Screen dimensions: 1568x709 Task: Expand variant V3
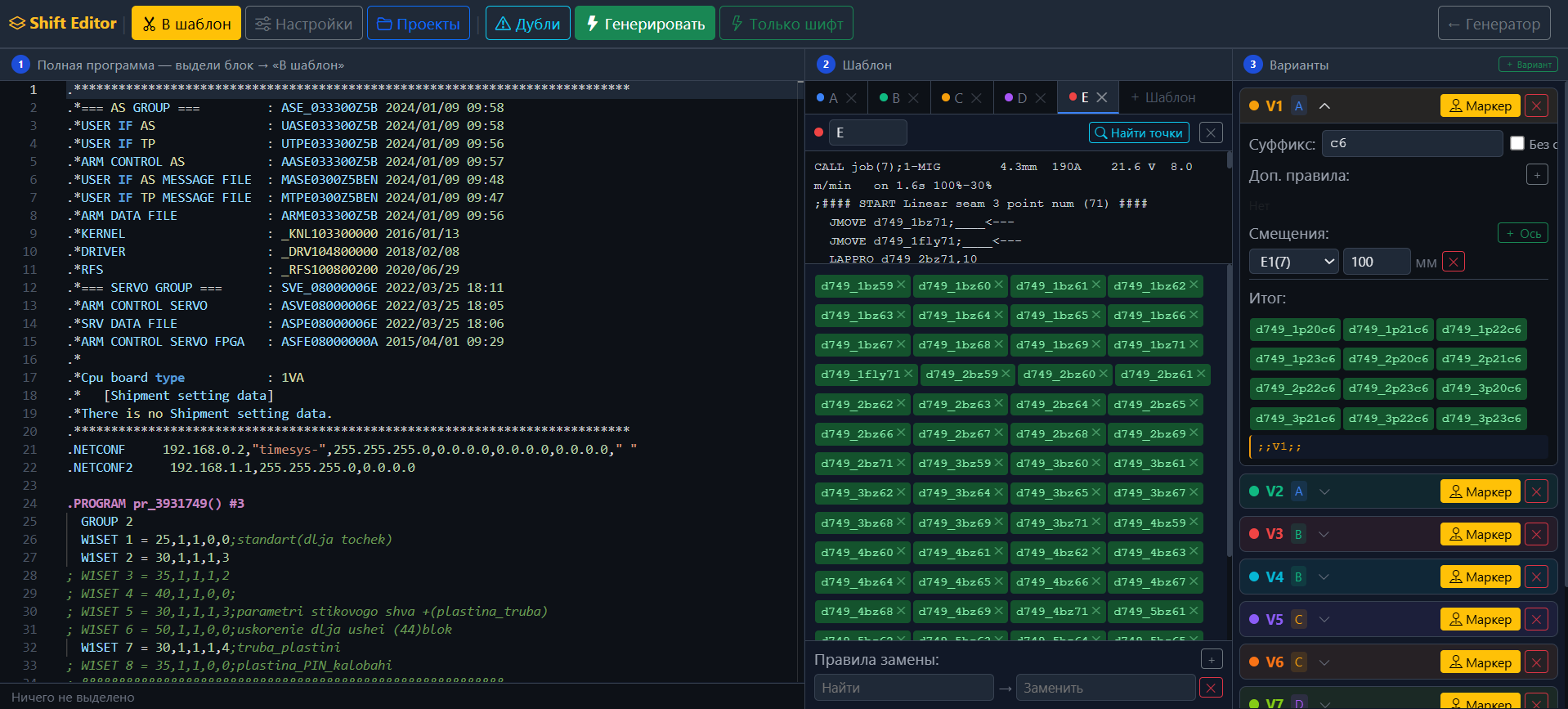point(1324,534)
